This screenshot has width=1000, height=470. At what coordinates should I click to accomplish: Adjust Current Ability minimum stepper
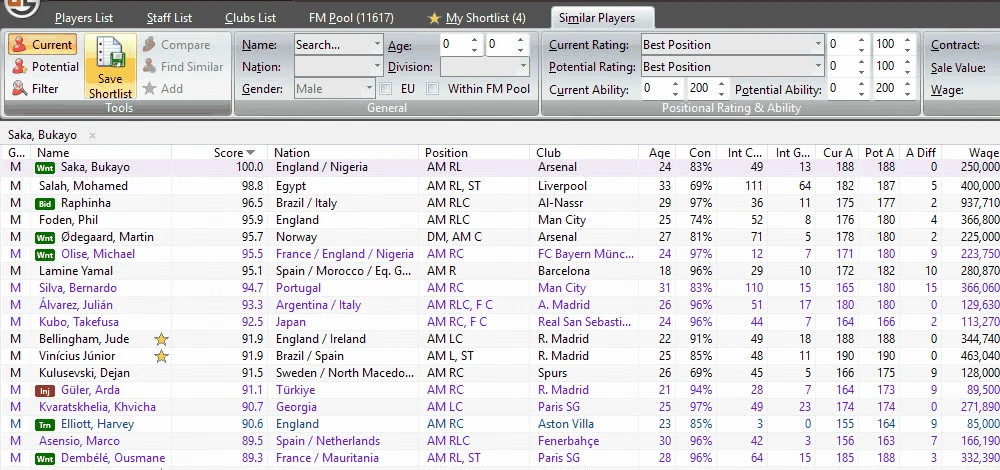675,89
